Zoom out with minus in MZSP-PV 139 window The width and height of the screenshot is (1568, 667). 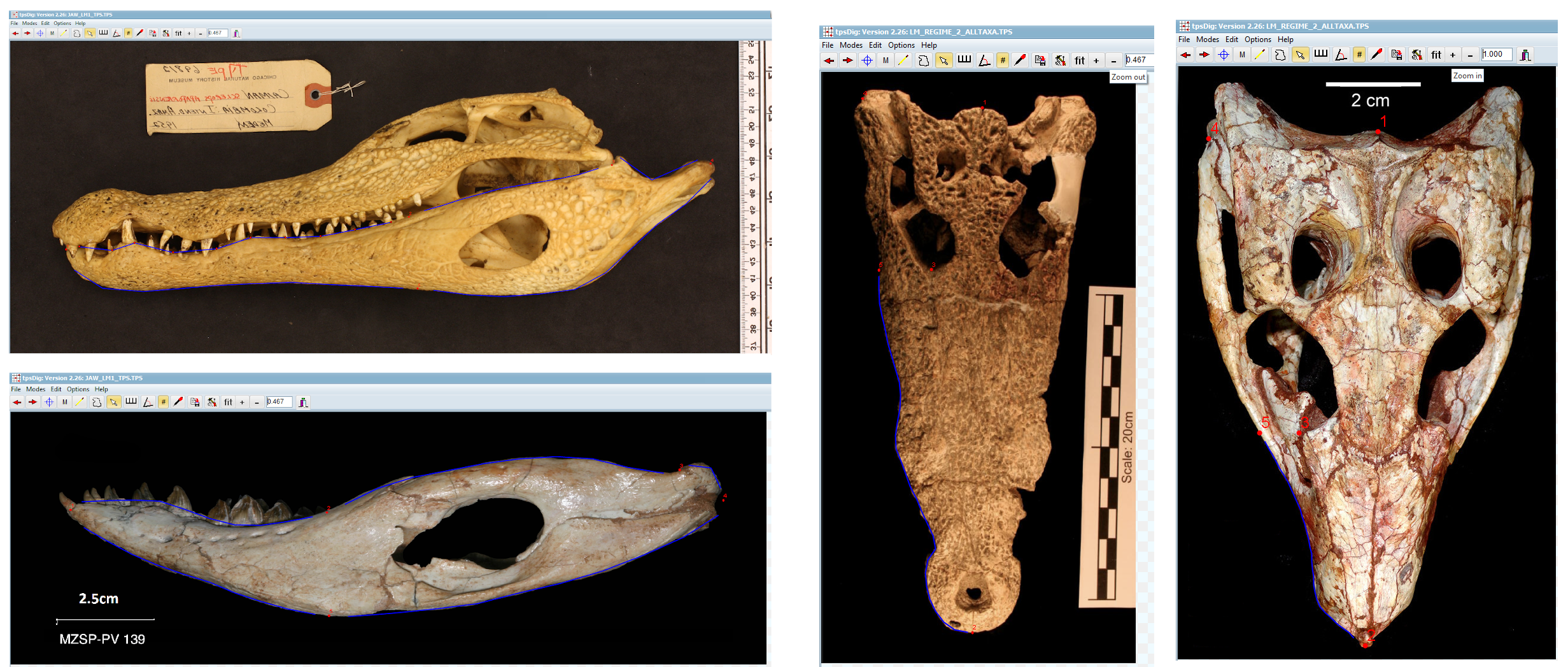coord(257,402)
